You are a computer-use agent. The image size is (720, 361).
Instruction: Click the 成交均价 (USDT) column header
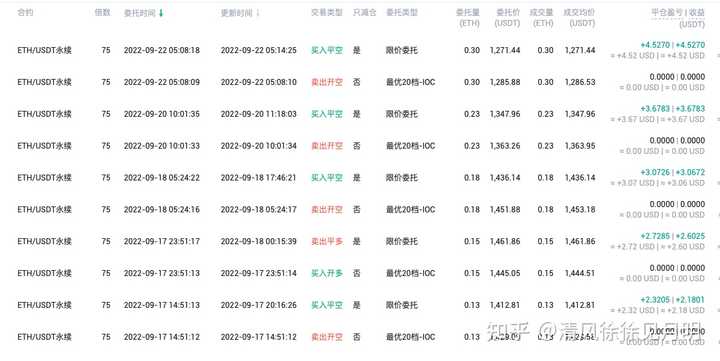click(579, 17)
